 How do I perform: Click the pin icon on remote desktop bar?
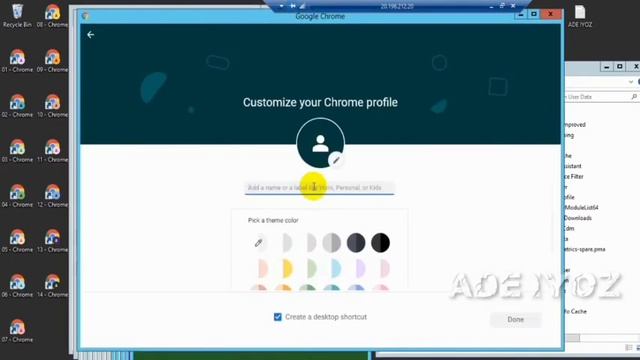tap(293, 6)
